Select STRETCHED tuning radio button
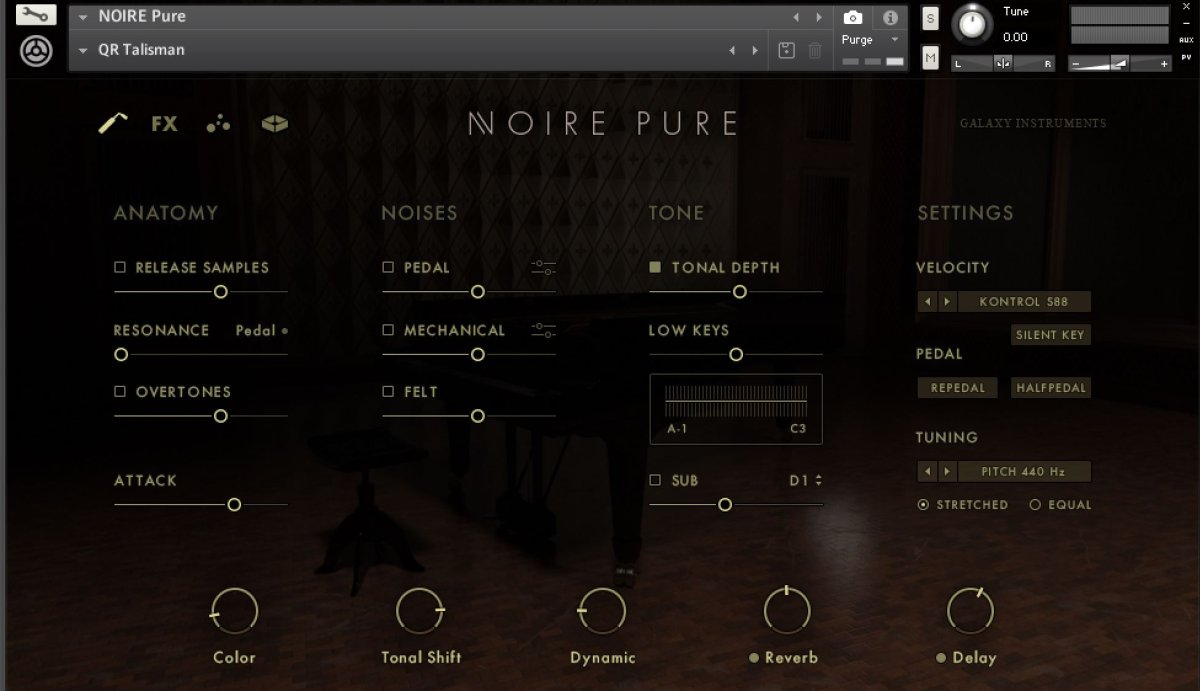 coord(923,505)
